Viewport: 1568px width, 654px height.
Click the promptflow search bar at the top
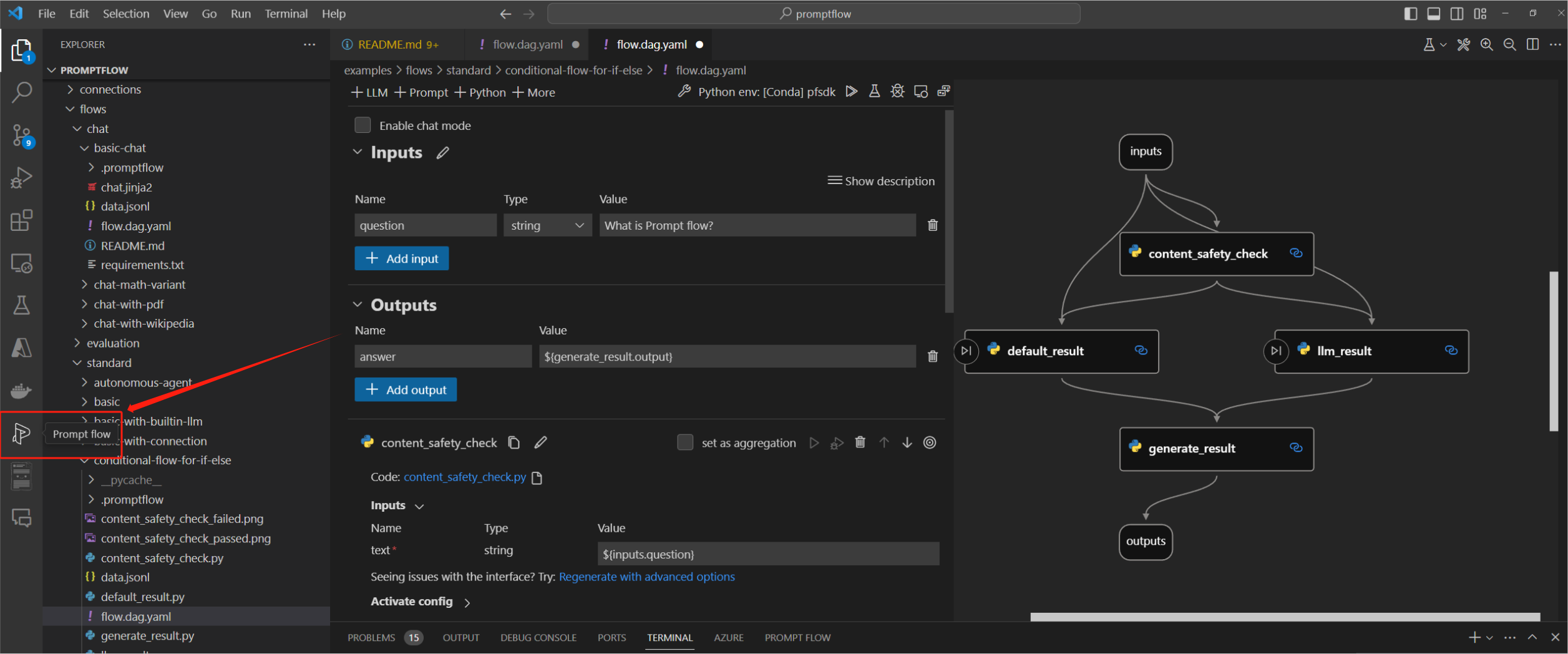(x=814, y=13)
